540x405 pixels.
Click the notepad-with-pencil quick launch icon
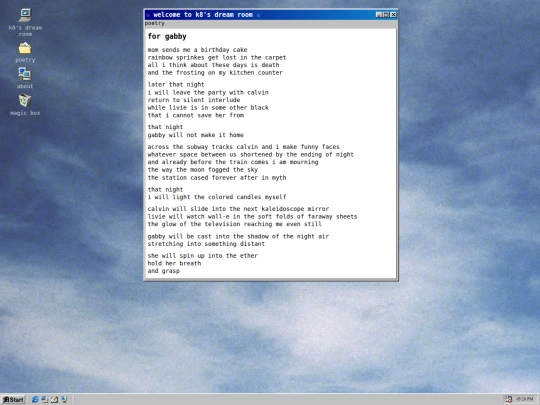coord(54,399)
